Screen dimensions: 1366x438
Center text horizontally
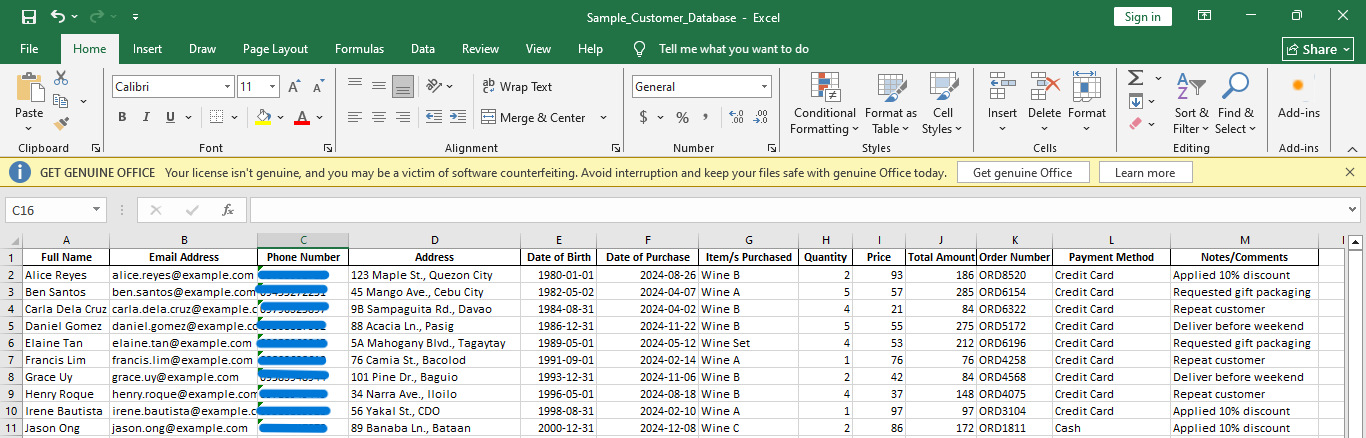(x=379, y=117)
